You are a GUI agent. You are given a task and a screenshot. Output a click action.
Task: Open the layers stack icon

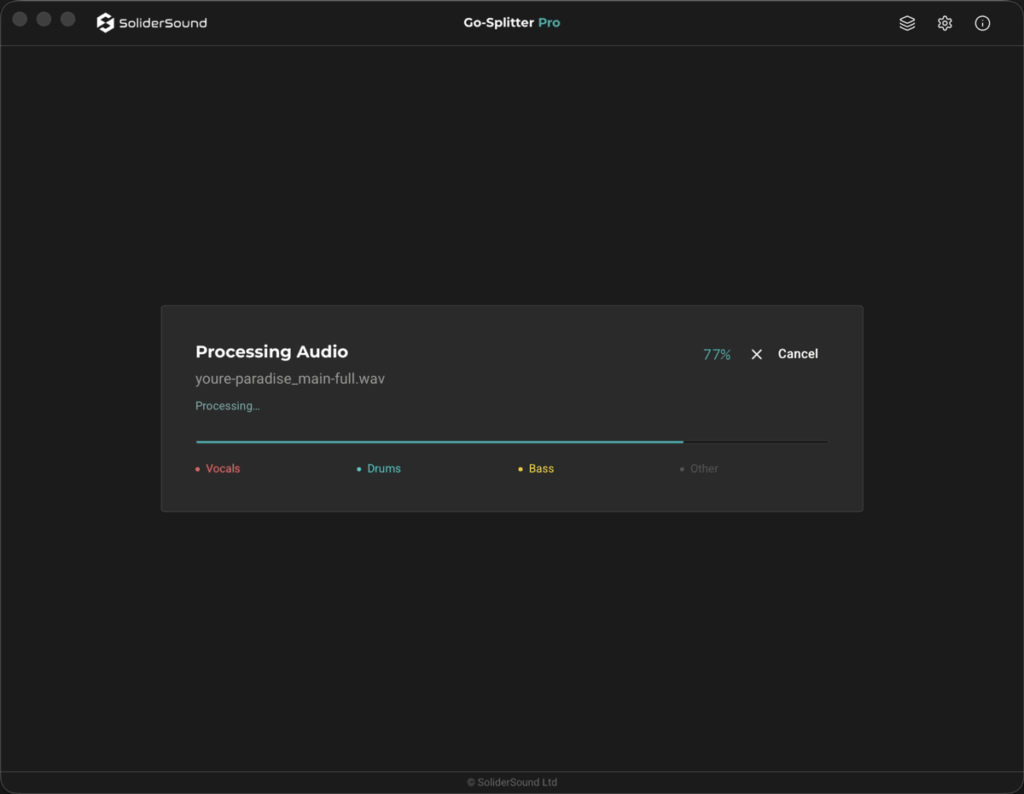pos(907,23)
